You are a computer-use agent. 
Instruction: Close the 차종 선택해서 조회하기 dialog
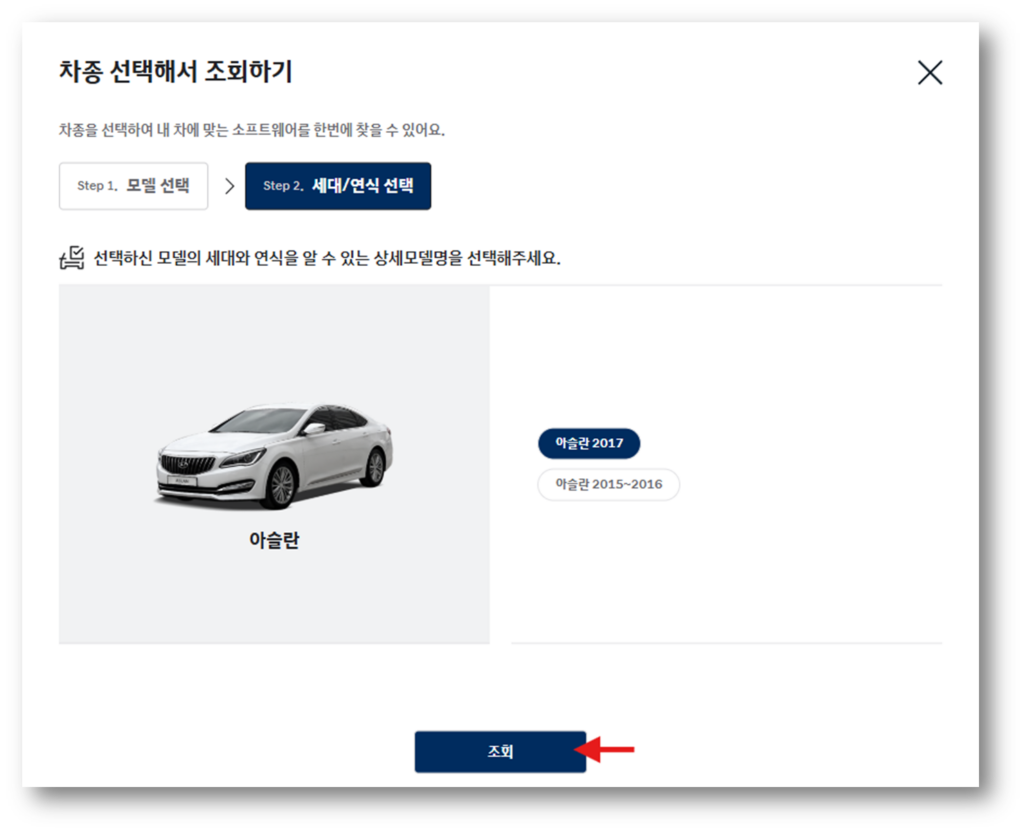coord(930,72)
